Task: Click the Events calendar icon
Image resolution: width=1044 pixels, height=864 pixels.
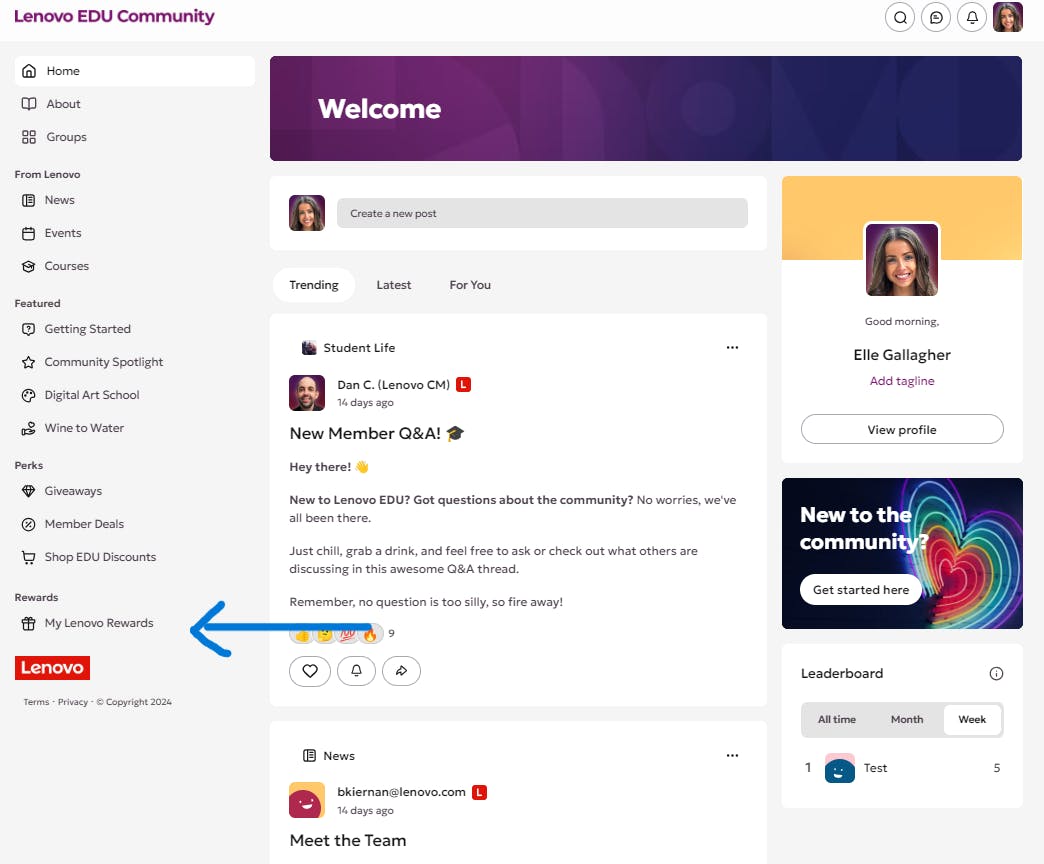Action: [29, 234]
